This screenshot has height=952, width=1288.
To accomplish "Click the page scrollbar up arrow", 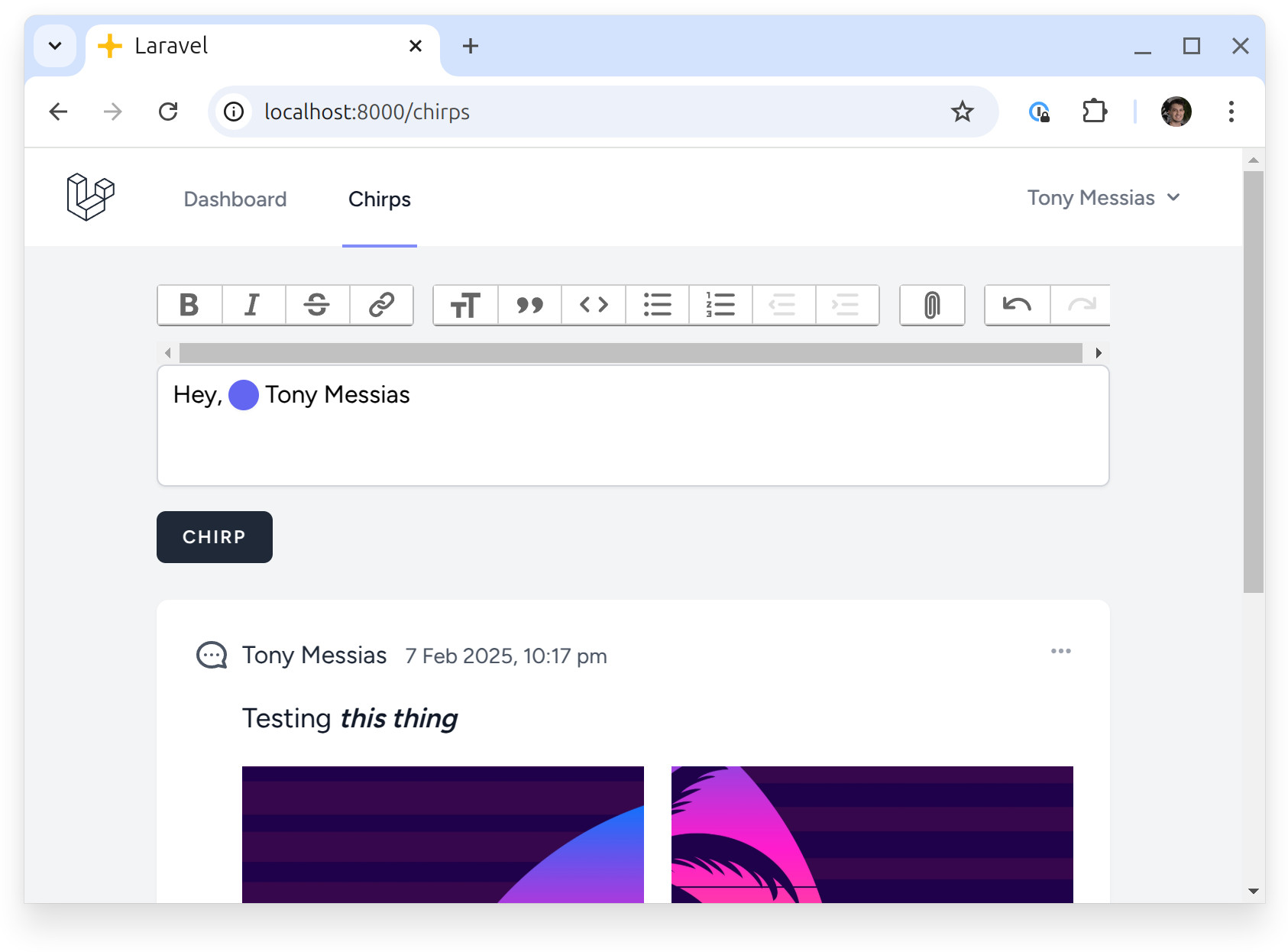I will (1254, 160).
